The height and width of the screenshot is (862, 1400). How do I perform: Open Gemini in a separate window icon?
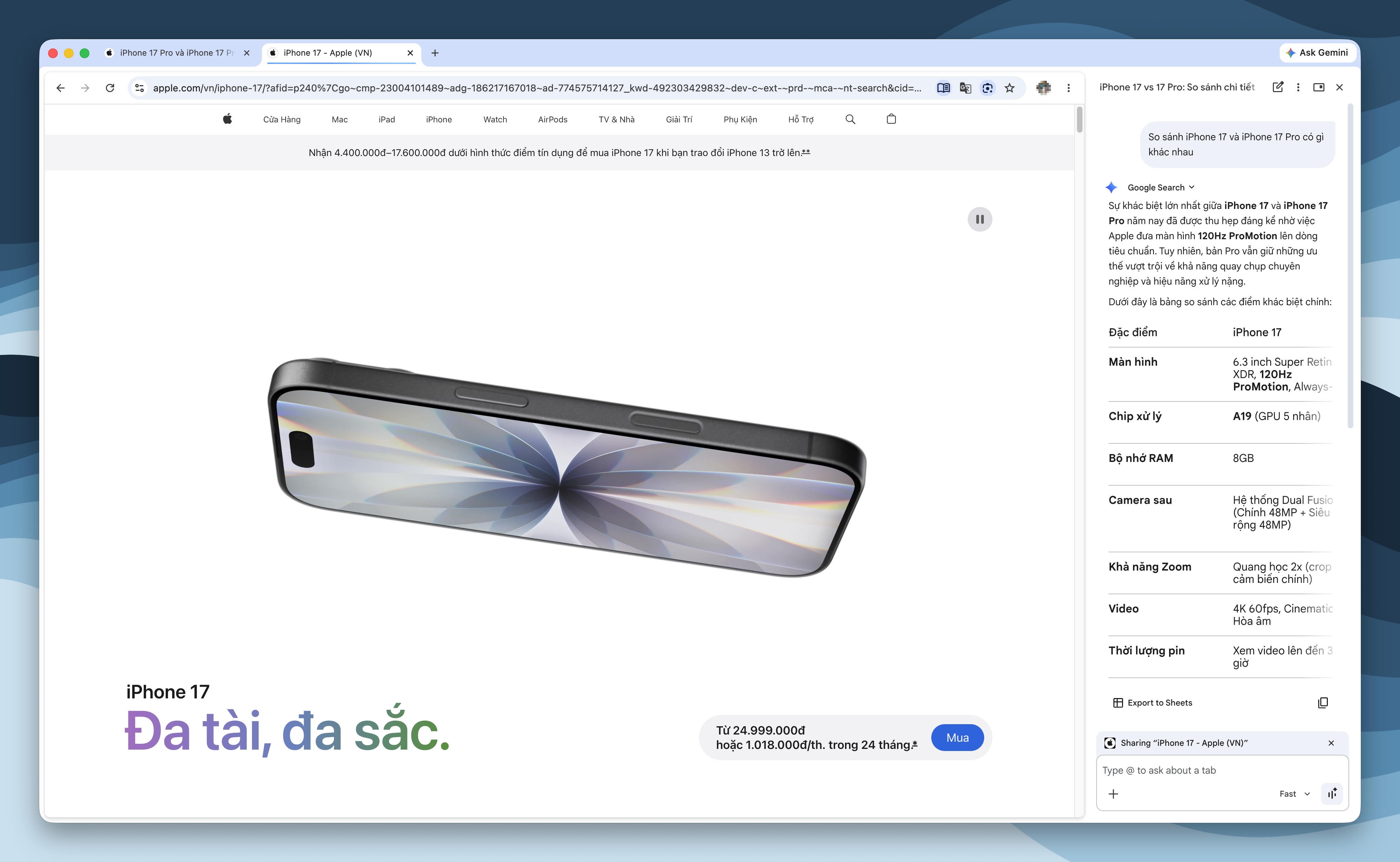tap(1319, 87)
